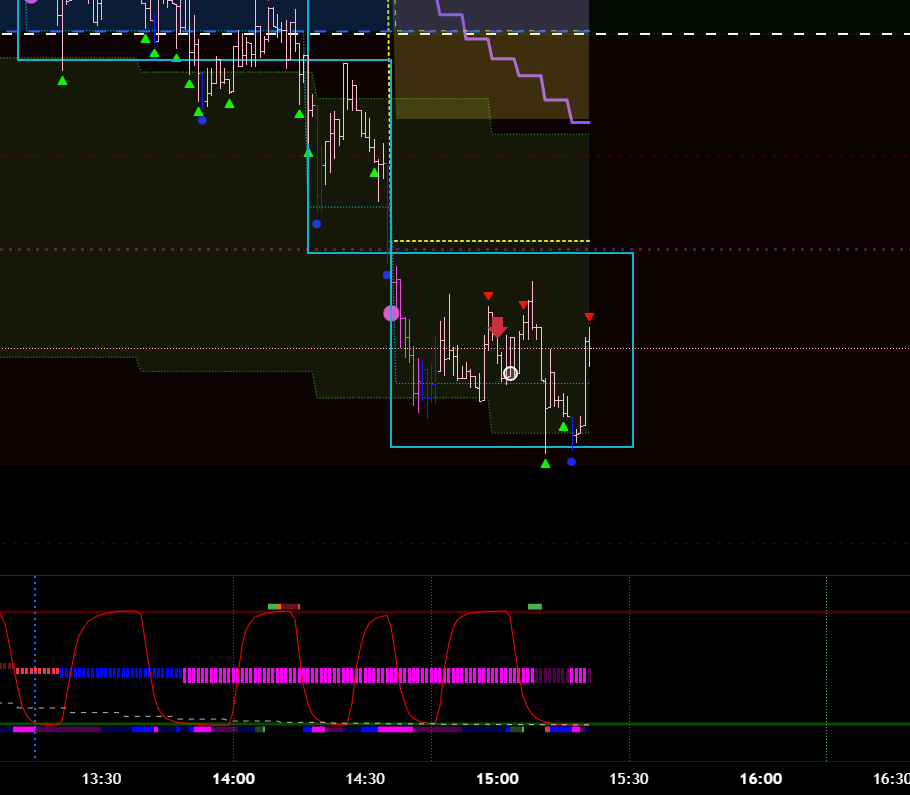Click the blue dot under the 14:20 bars
This screenshot has height=795, width=910.
coord(316,224)
